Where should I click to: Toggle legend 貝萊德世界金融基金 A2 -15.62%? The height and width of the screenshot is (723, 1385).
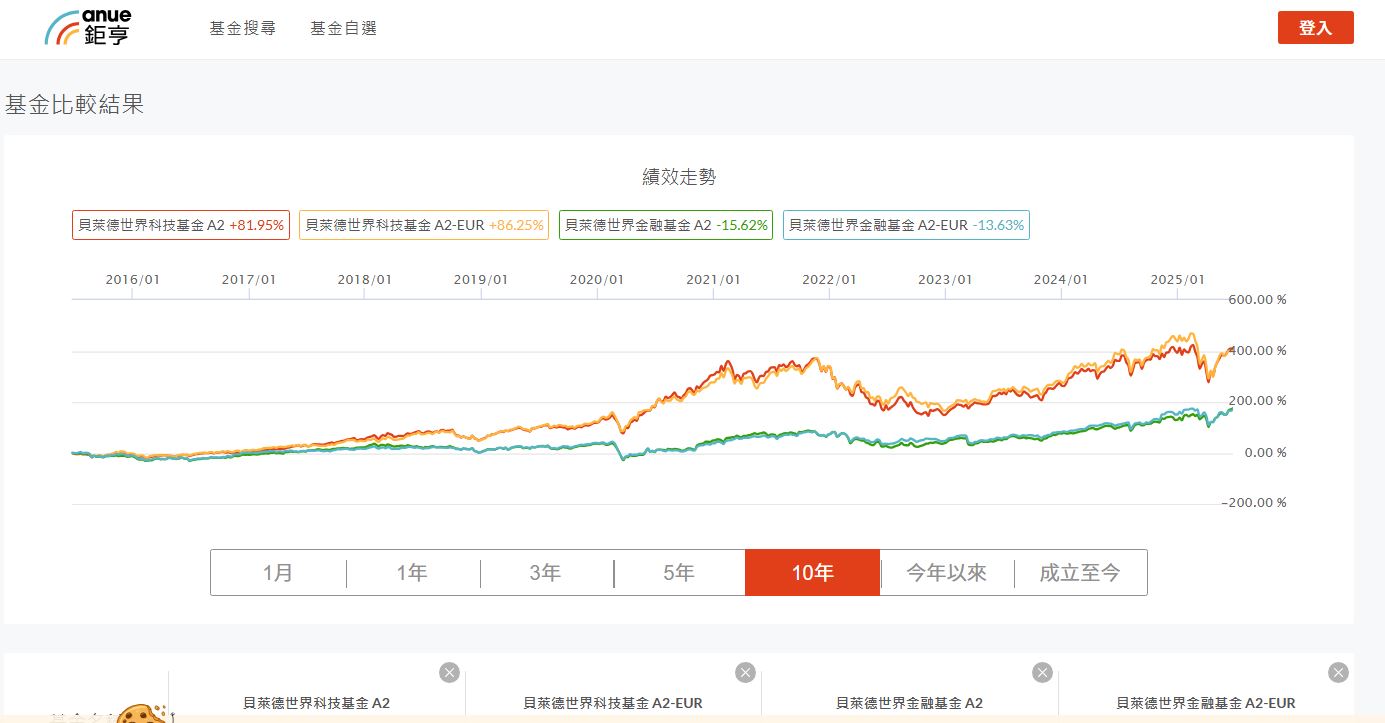666,225
